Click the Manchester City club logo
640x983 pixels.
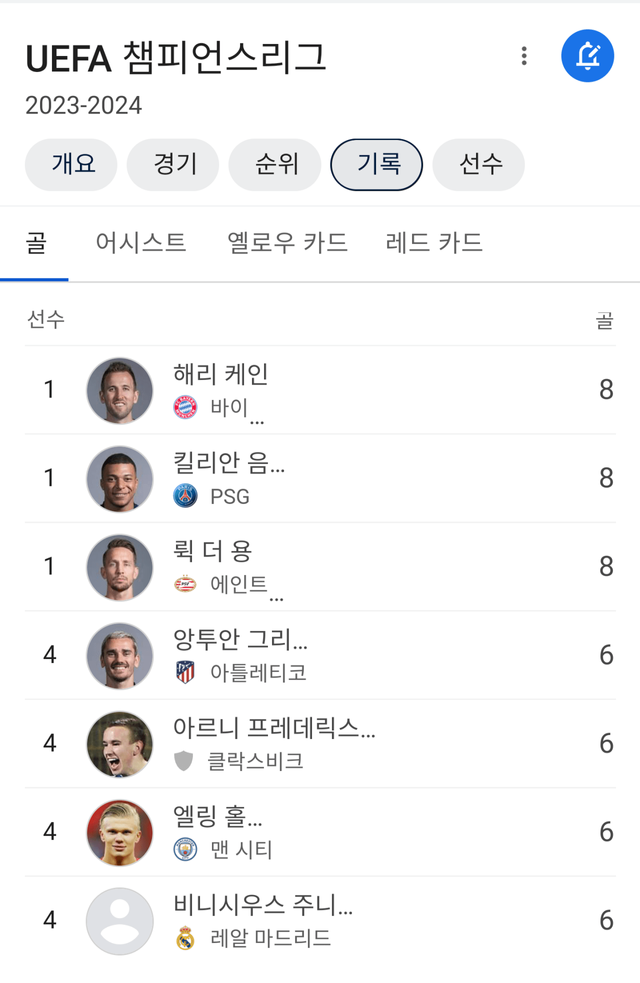[185, 849]
